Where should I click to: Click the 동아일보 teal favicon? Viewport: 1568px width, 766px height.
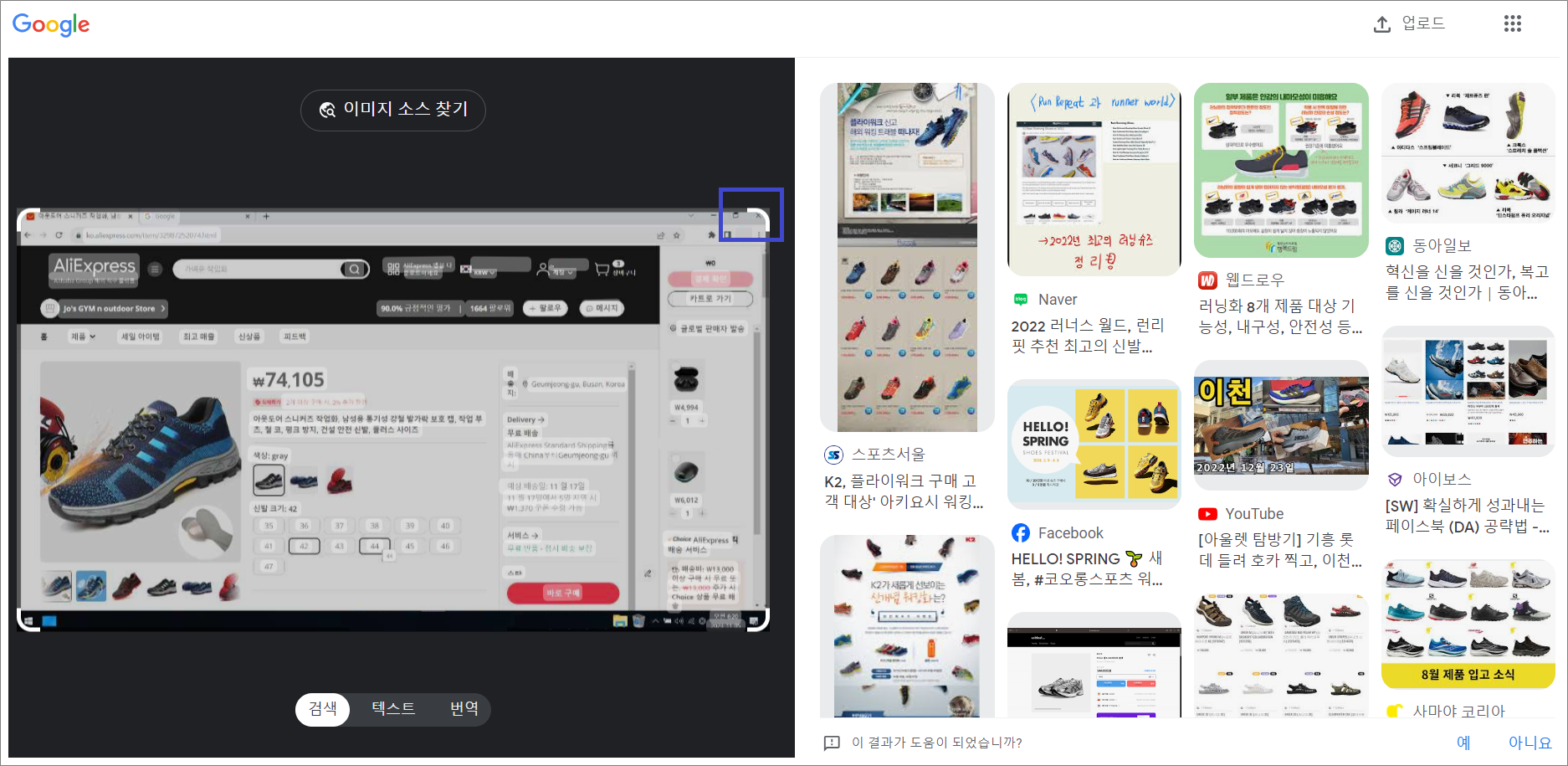pos(1394,246)
